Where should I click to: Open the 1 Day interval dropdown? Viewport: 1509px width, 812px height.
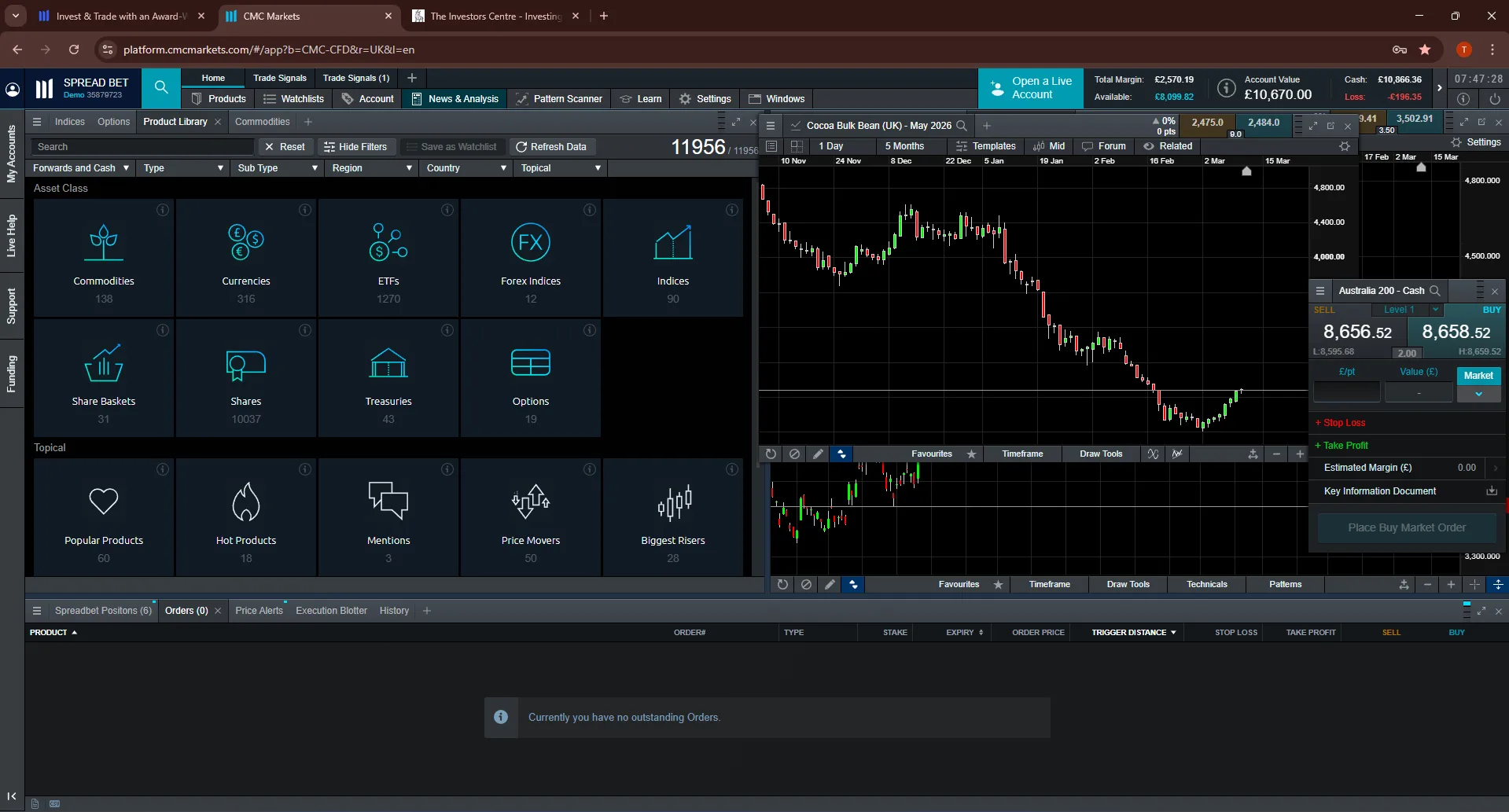(844, 146)
